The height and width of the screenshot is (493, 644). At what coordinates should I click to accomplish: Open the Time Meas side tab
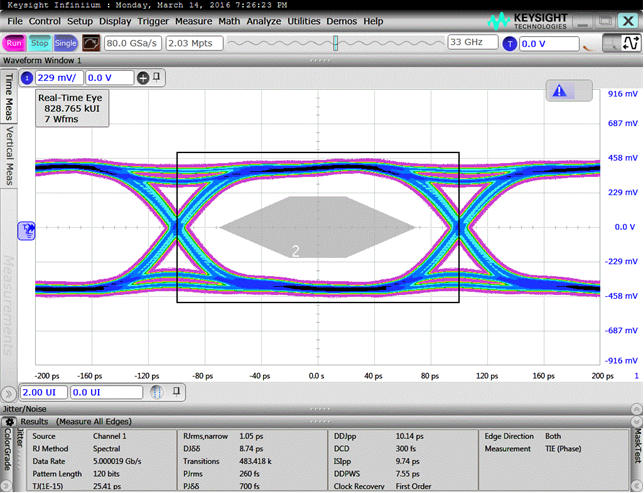pyautogui.click(x=10, y=97)
